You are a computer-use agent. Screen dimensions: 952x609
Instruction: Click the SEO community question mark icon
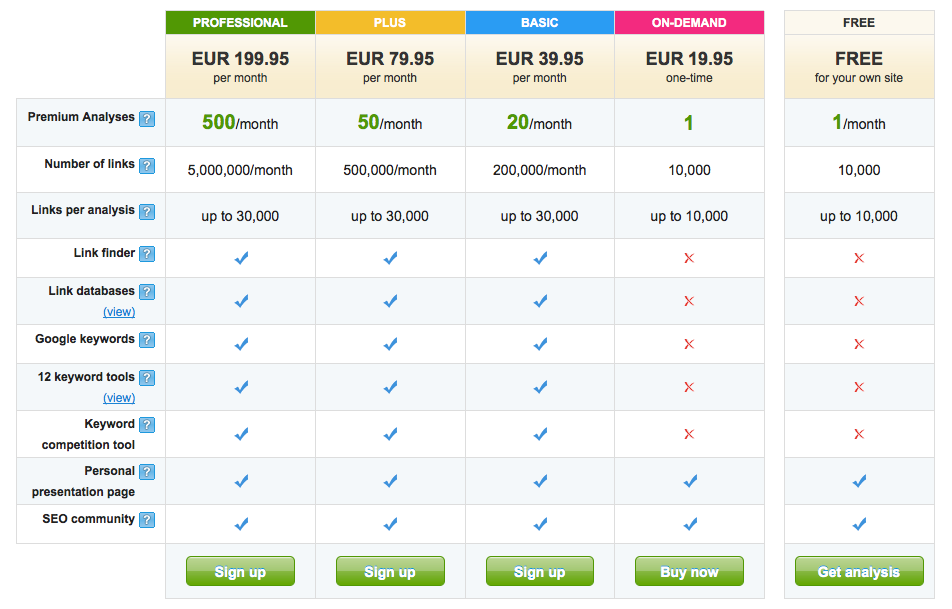147,520
